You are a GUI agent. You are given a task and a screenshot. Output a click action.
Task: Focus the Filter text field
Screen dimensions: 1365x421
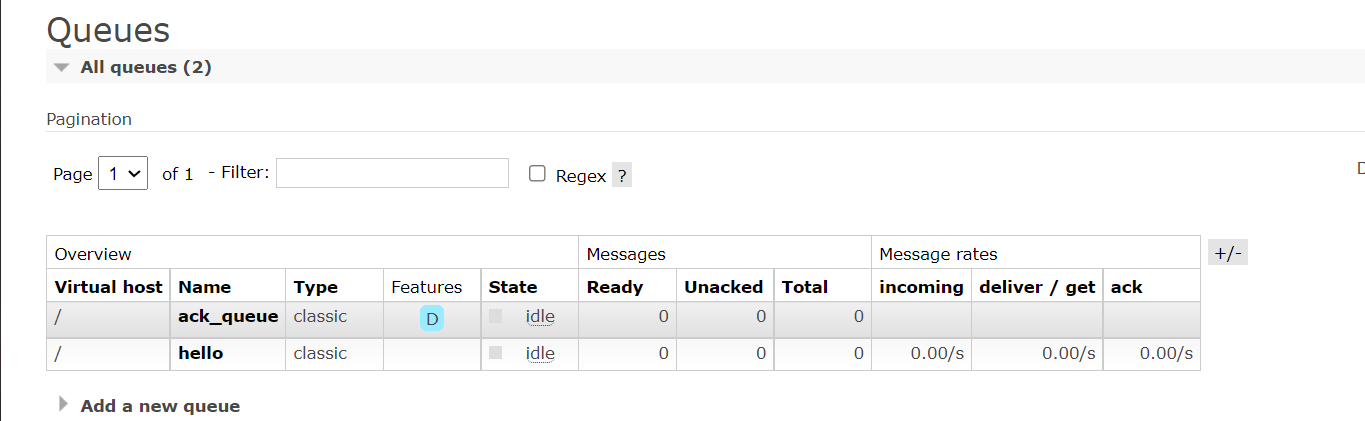[x=392, y=173]
